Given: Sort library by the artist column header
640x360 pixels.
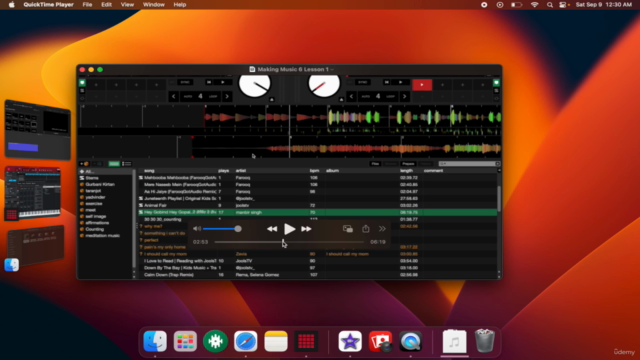Looking at the screenshot, I should 241,171.
